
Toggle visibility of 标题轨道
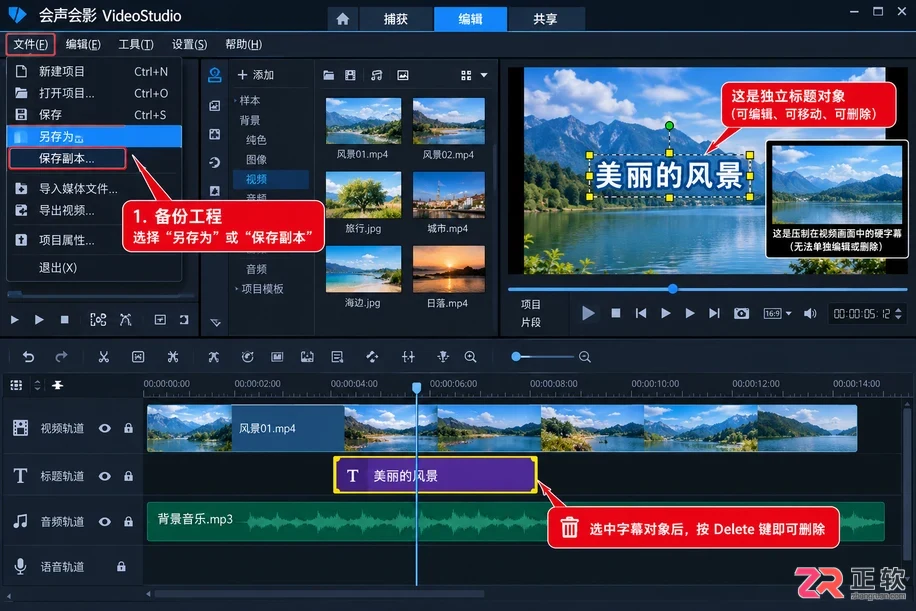tap(105, 476)
